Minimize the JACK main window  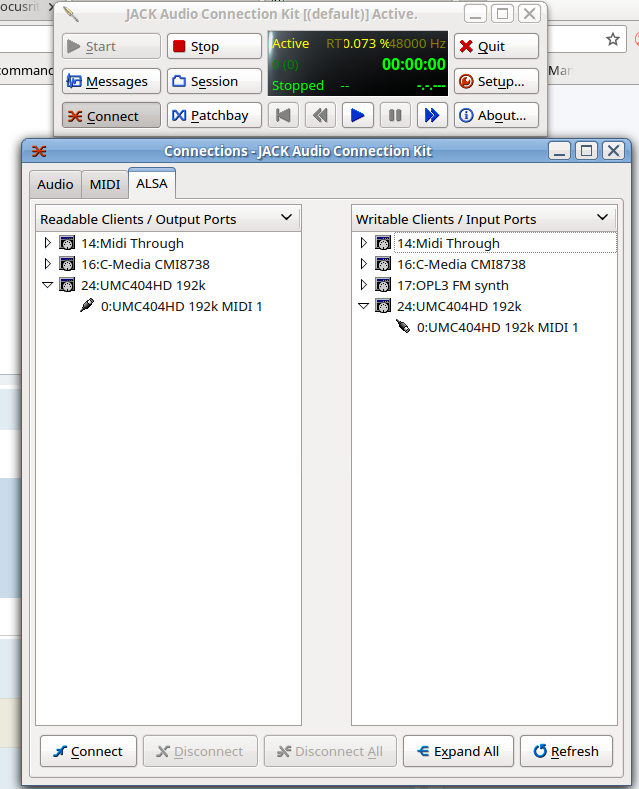[x=475, y=14]
